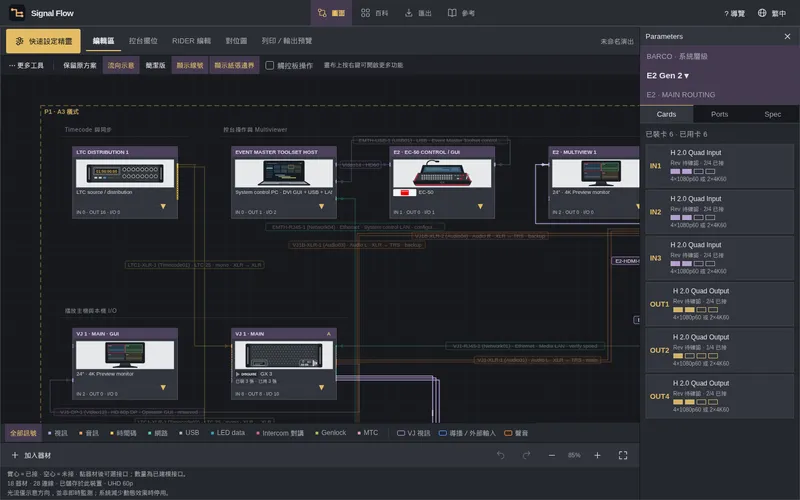This screenshot has width=800, height=500.
Task: Toggle the VJ 視訊 group filter
Action: point(414,433)
